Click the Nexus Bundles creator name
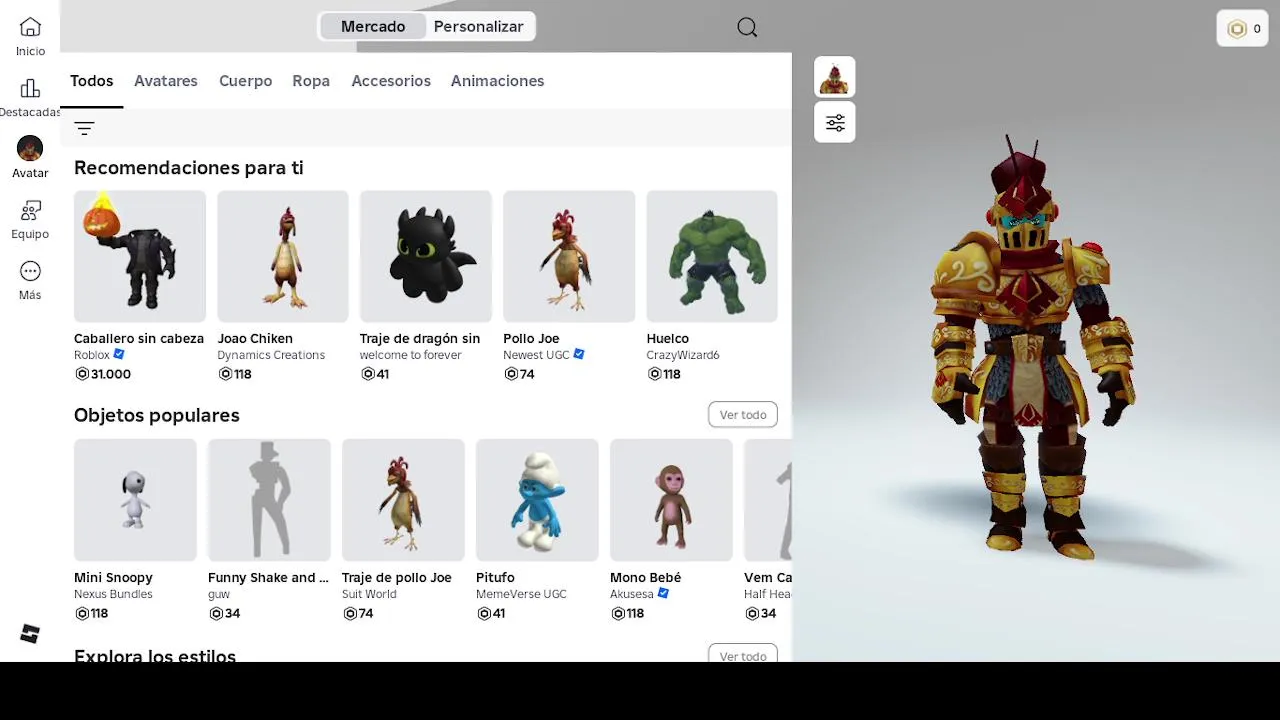This screenshot has height=720, width=1280. click(113, 594)
